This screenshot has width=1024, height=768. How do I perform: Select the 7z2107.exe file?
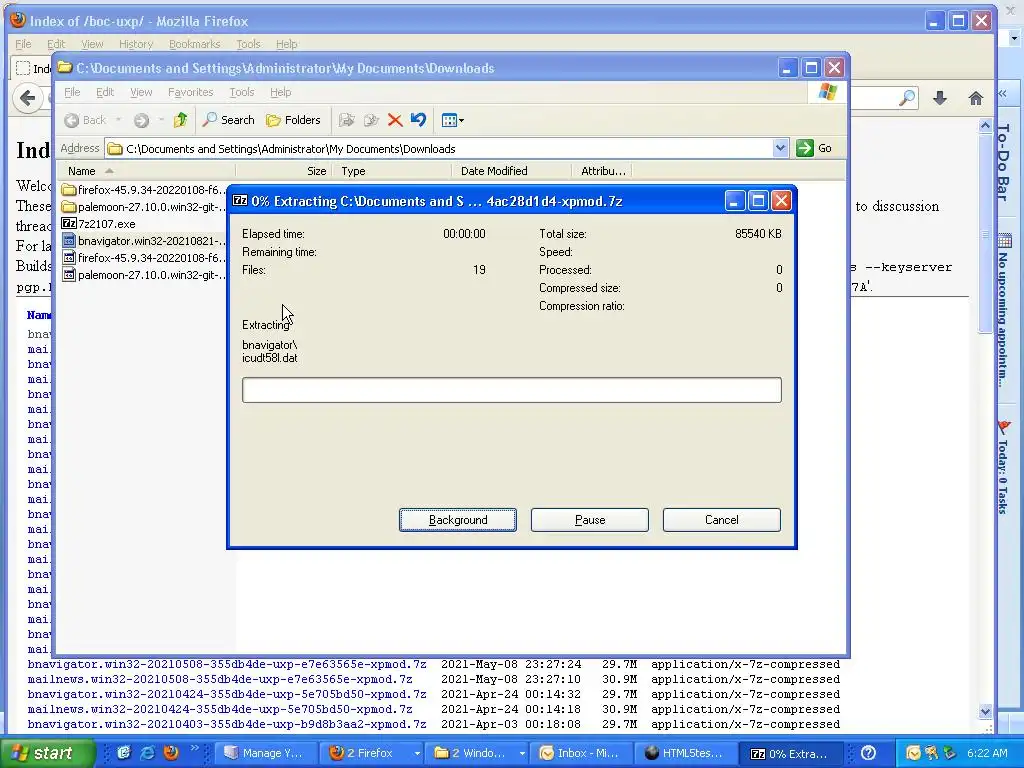point(99,224)
